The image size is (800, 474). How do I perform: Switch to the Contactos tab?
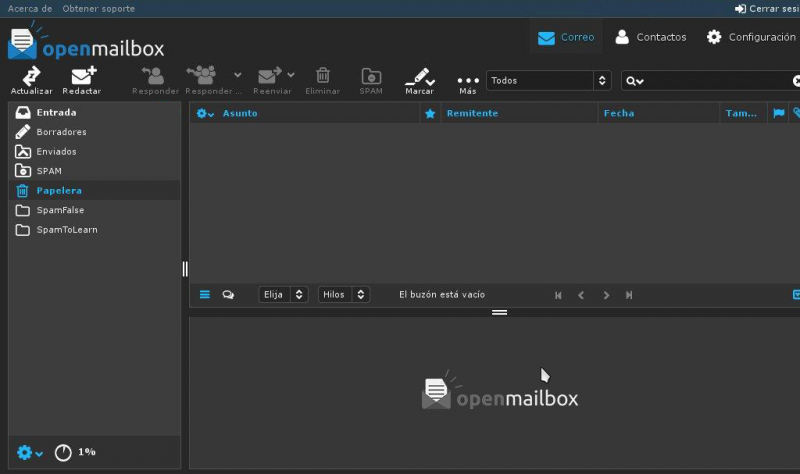(651, 37)
